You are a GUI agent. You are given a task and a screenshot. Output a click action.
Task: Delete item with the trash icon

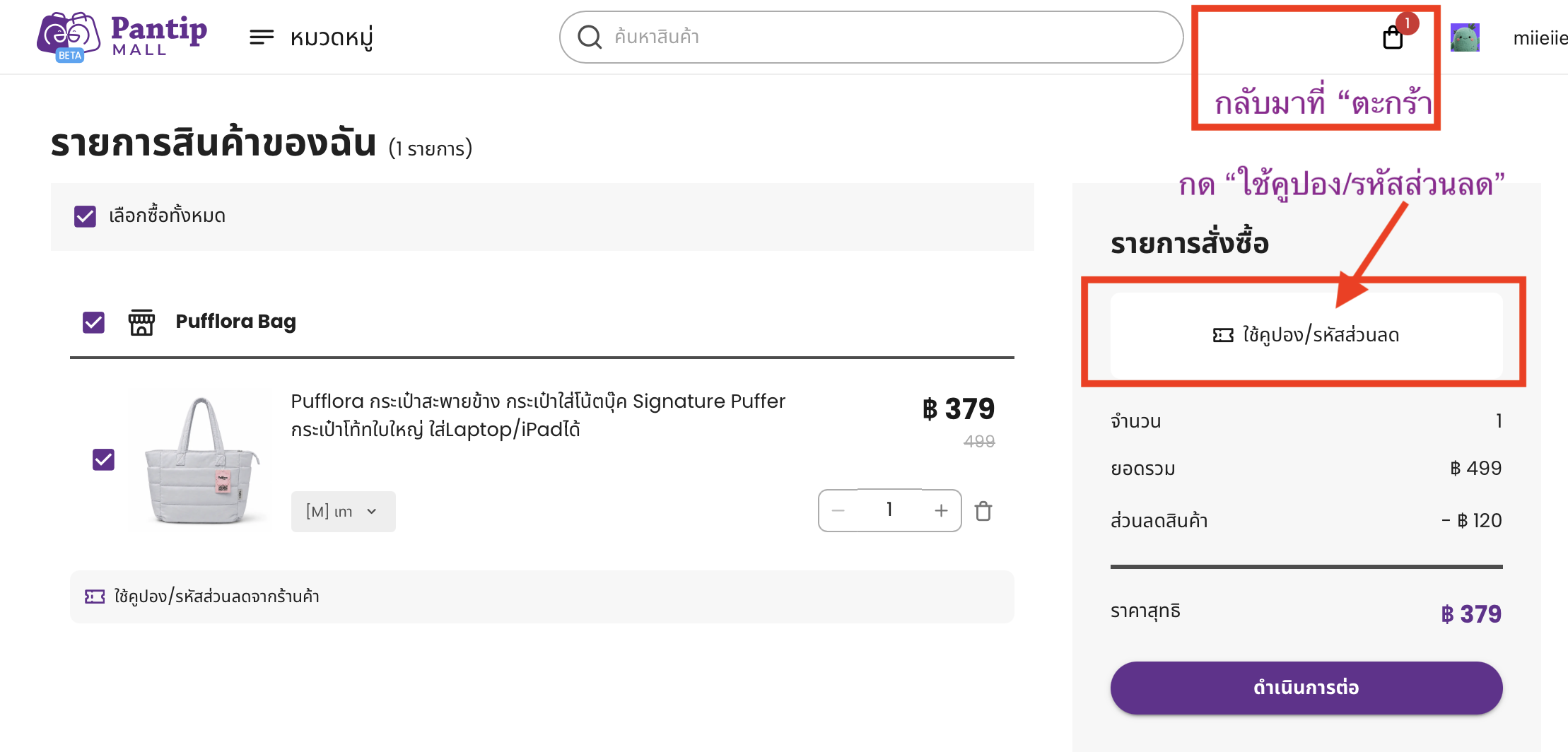(983, 510)
